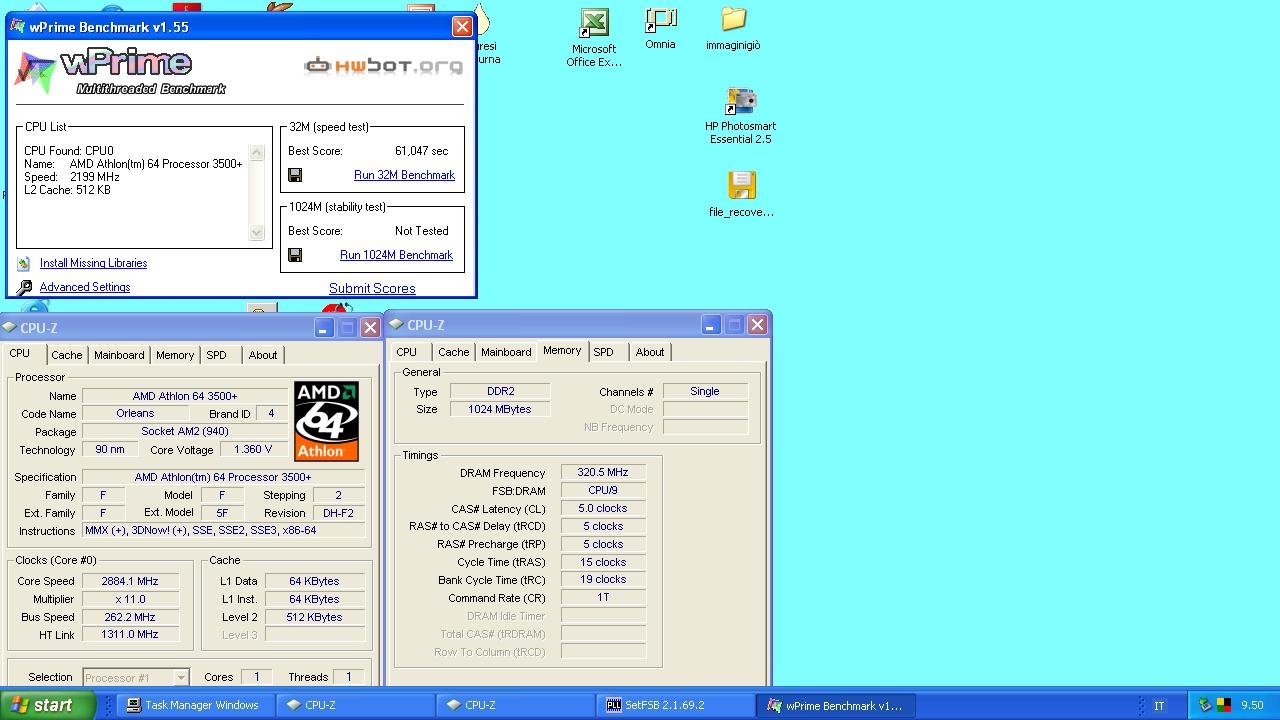Viewport: 1280px width, 720px height.
Task: Click the Command Rate value 1T
Action: click(603, 597)
